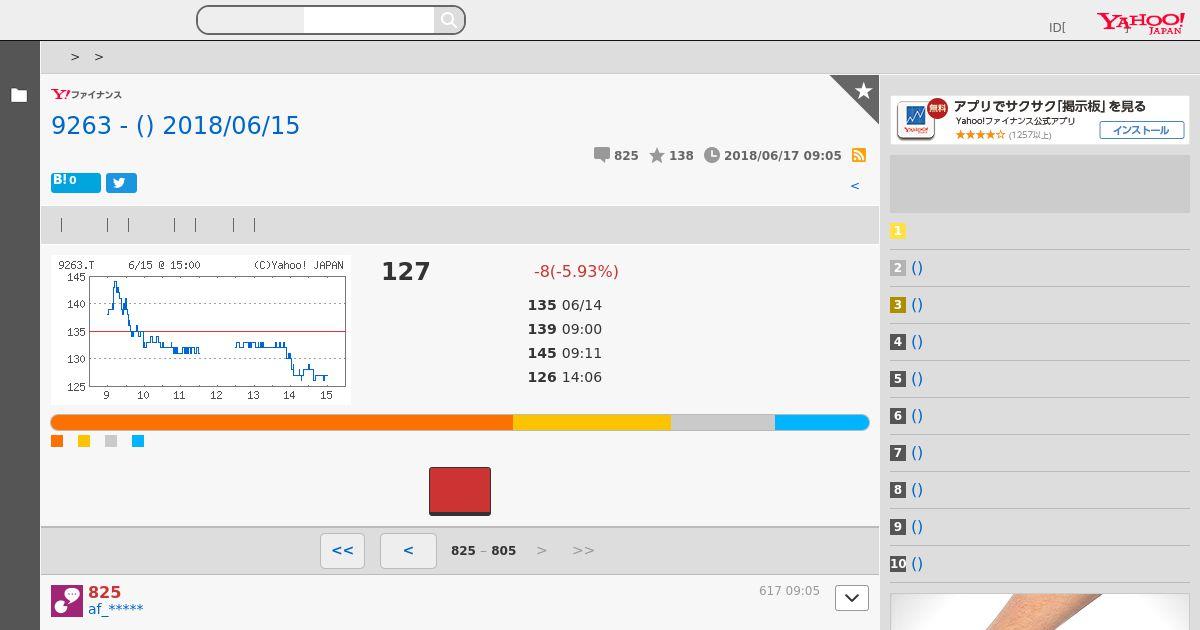Click the greyed-out >> last page control
The image size is (1200, 630).
click(583, 550)
